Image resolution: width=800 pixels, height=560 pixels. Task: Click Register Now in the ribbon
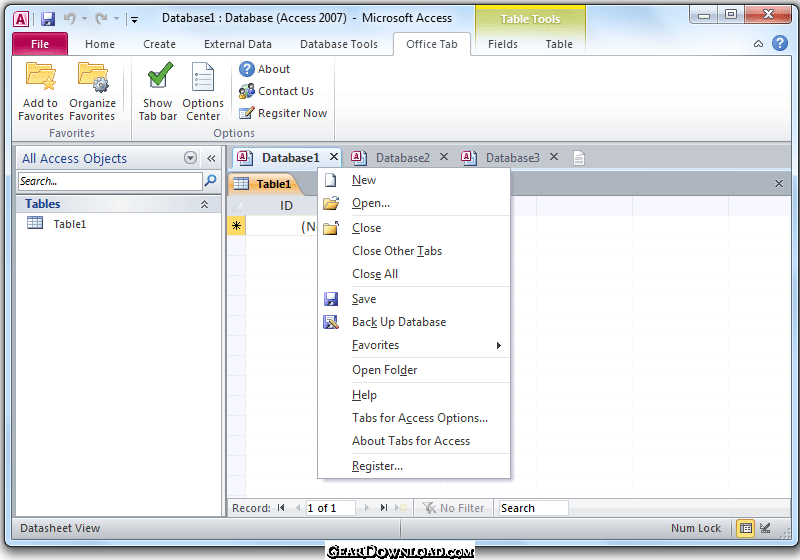tap(282, 113)
